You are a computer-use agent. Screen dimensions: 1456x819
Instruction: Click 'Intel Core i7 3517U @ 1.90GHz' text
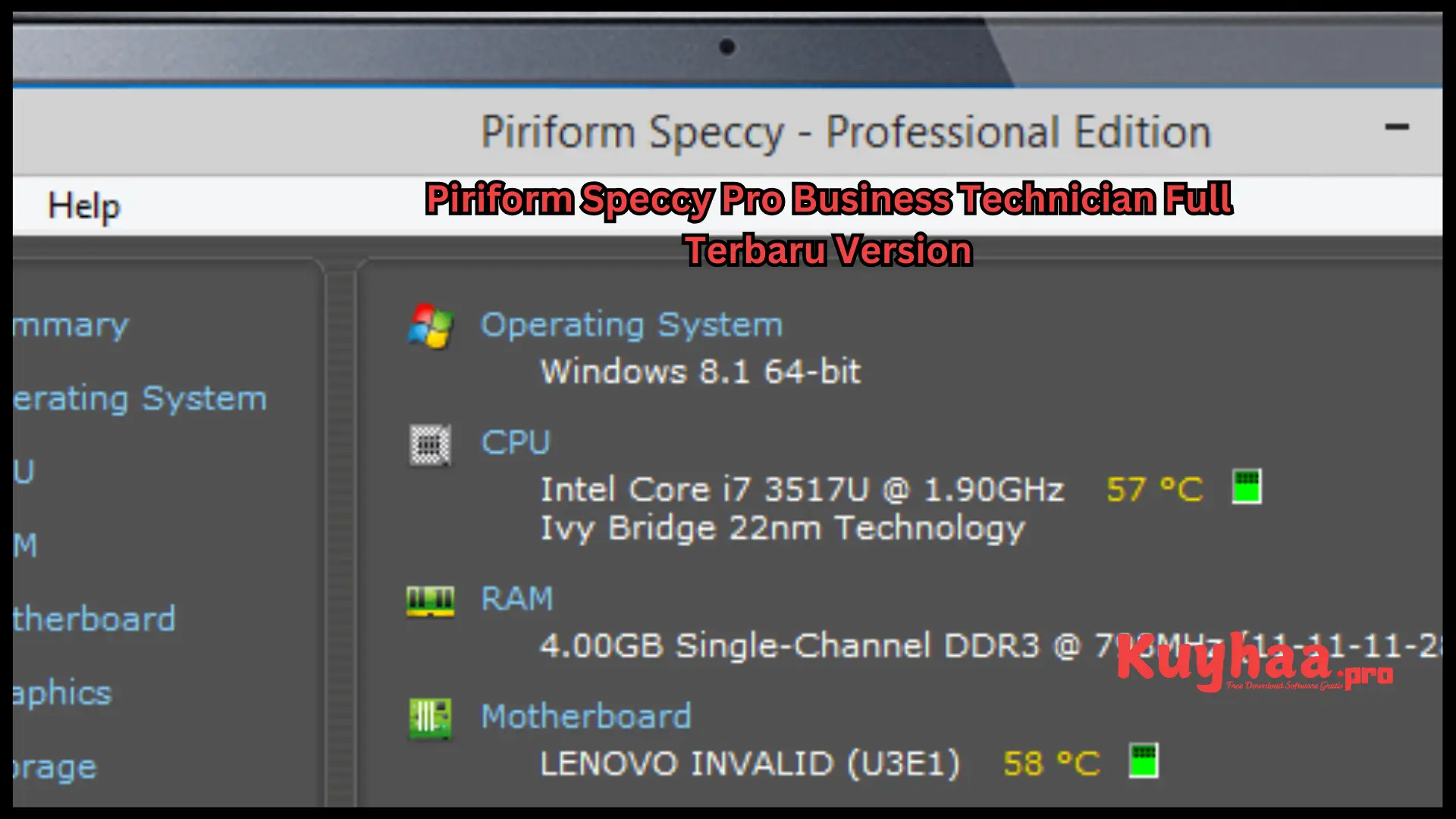802,490
